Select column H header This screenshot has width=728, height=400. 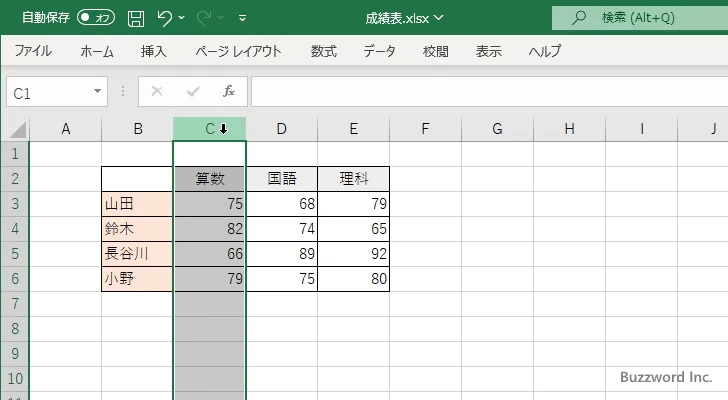click(569, 129)
